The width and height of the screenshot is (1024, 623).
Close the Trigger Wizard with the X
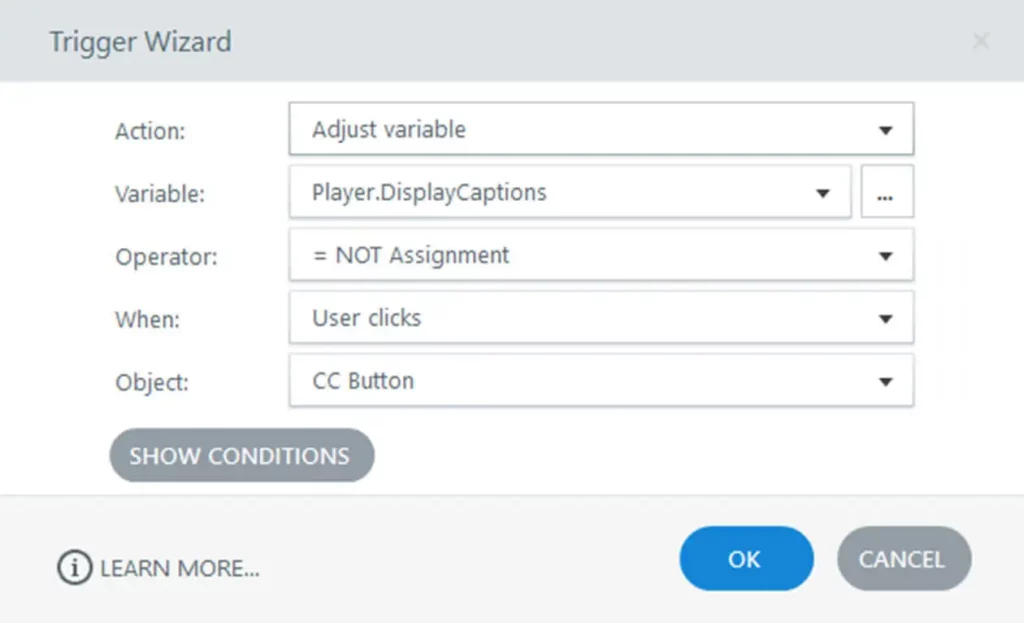tap(981, 41)
